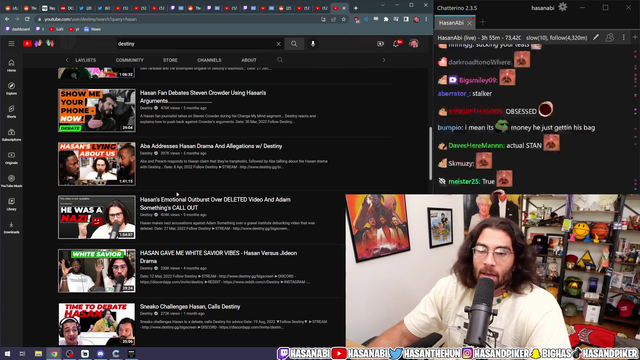640x360 pixels.
Task: Open Subscriptions in the sidebar
Action: (11, 135)
